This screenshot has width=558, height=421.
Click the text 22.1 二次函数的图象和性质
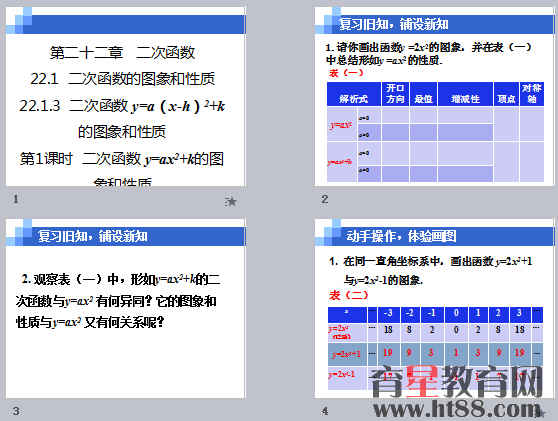[x=123, y=79]
